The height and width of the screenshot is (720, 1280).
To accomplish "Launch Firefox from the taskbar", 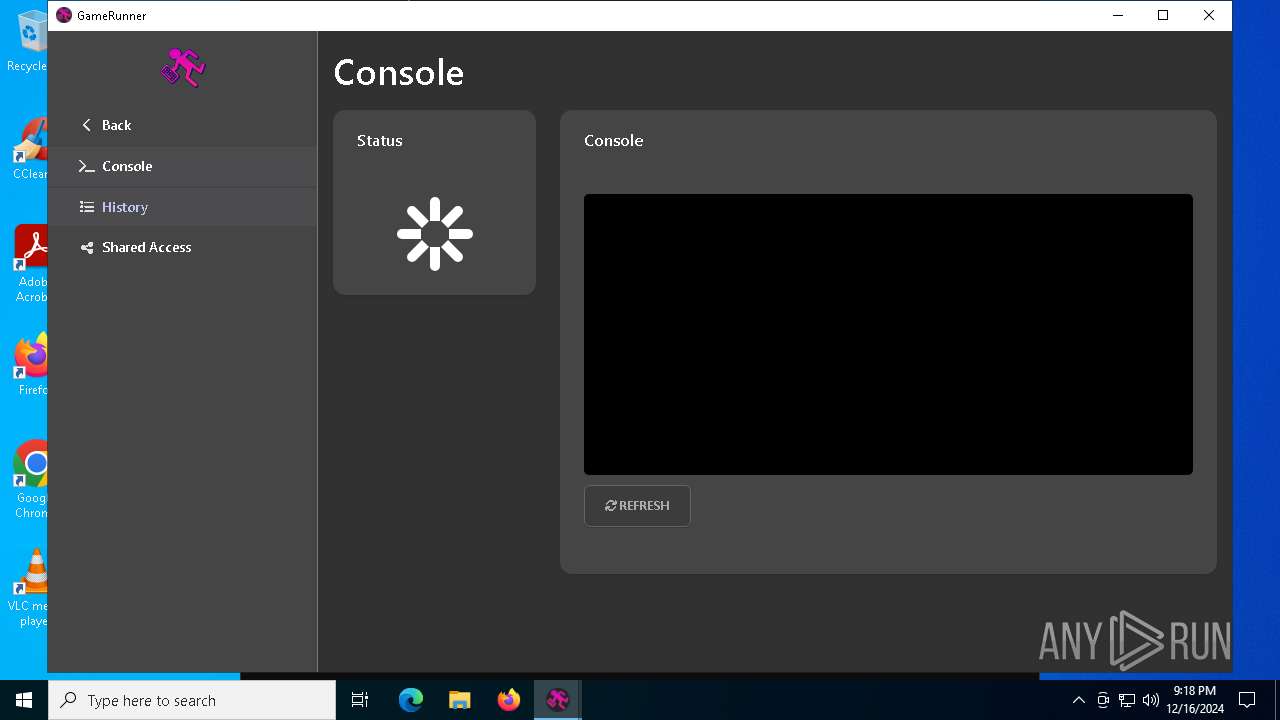I will (509, 700).
